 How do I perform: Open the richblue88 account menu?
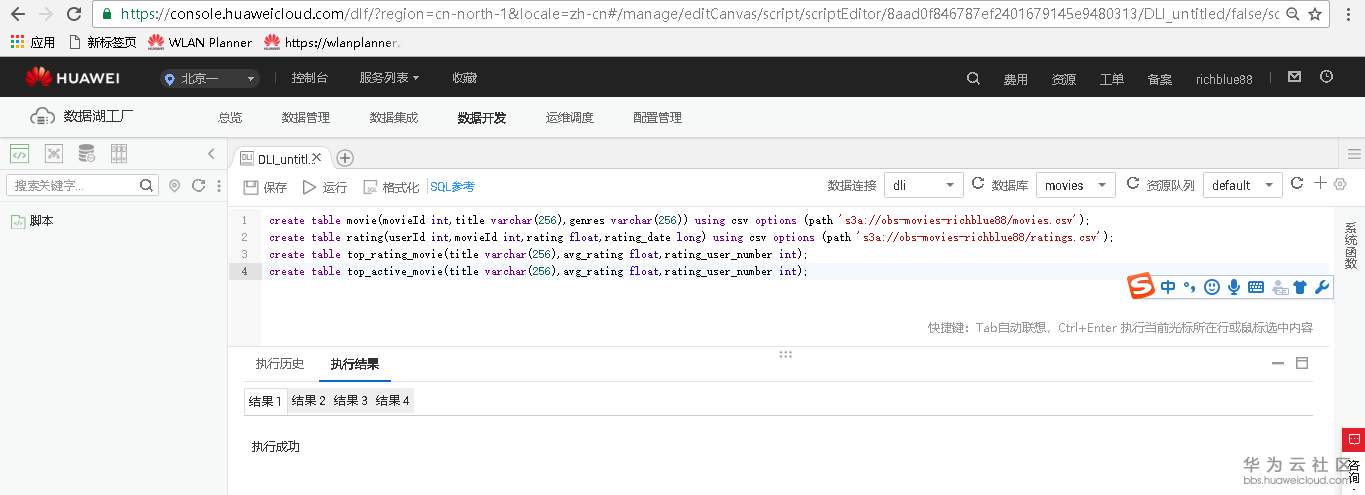click(x=1224, y=79)
